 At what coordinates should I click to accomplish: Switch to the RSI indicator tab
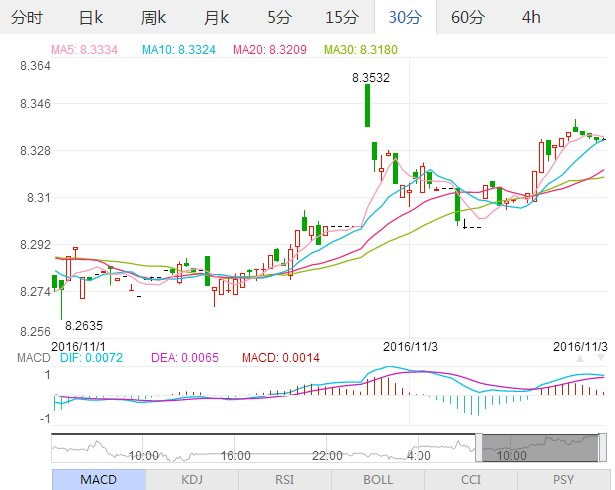pyautogui.click(x=285, y=479)
